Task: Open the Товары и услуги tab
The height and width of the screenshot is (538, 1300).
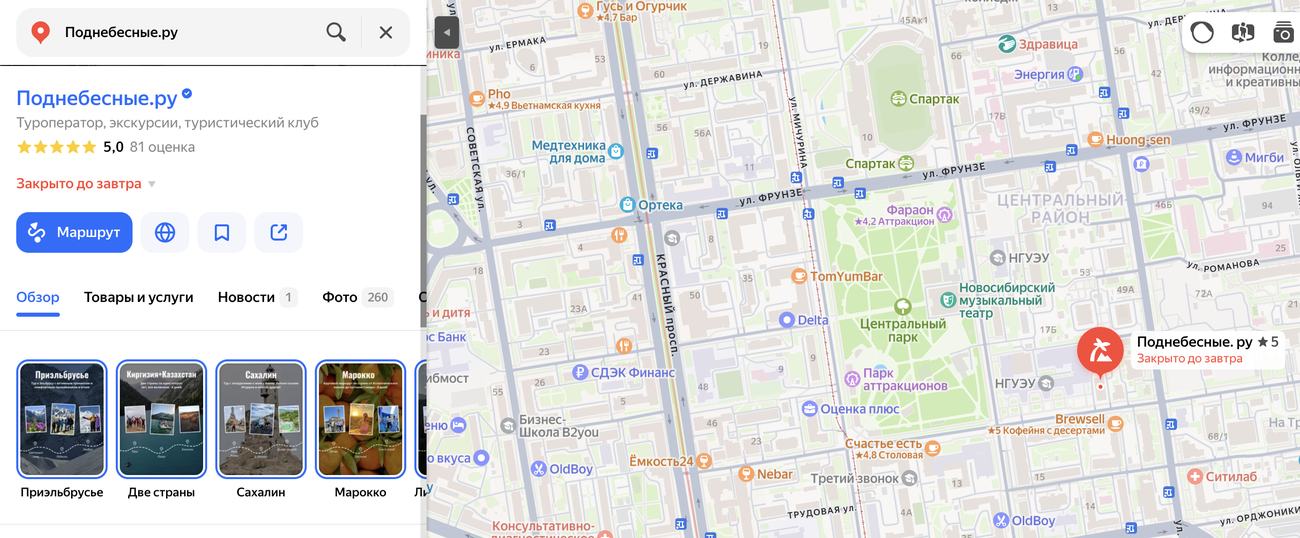Action: (x=139, y=297)
